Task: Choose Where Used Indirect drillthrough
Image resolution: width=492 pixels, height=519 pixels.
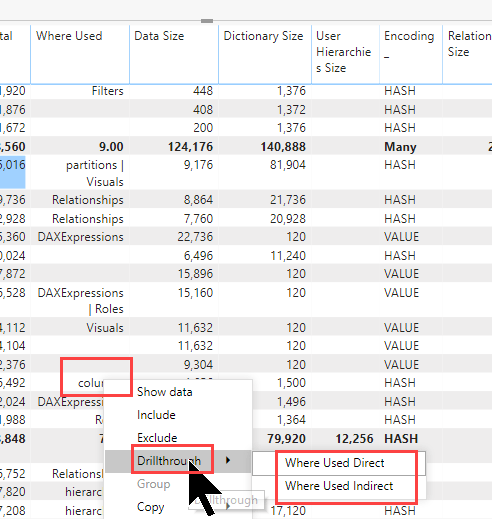Action: pos(339,486)
